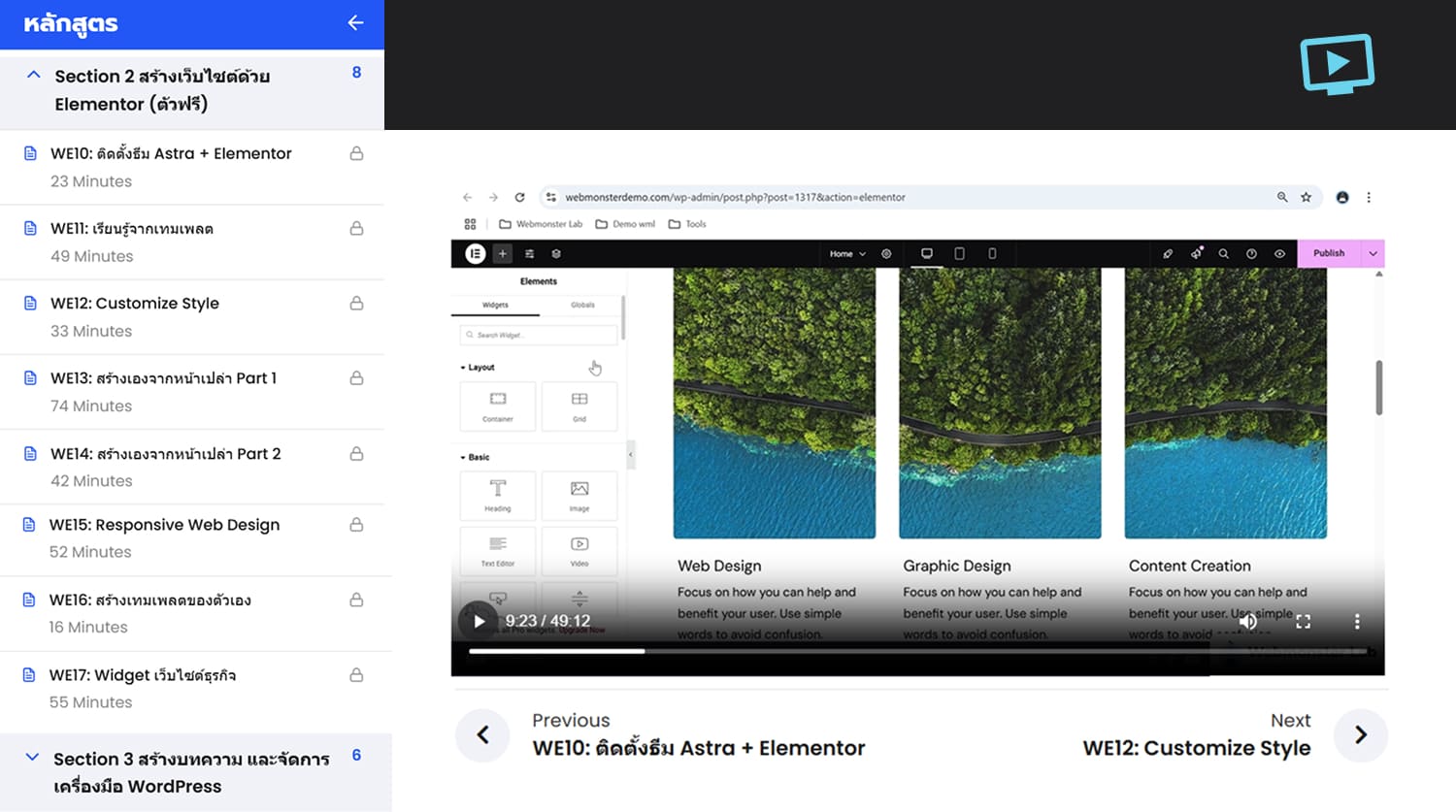Click the '49 Minutes' duration text

pos(92,256)
